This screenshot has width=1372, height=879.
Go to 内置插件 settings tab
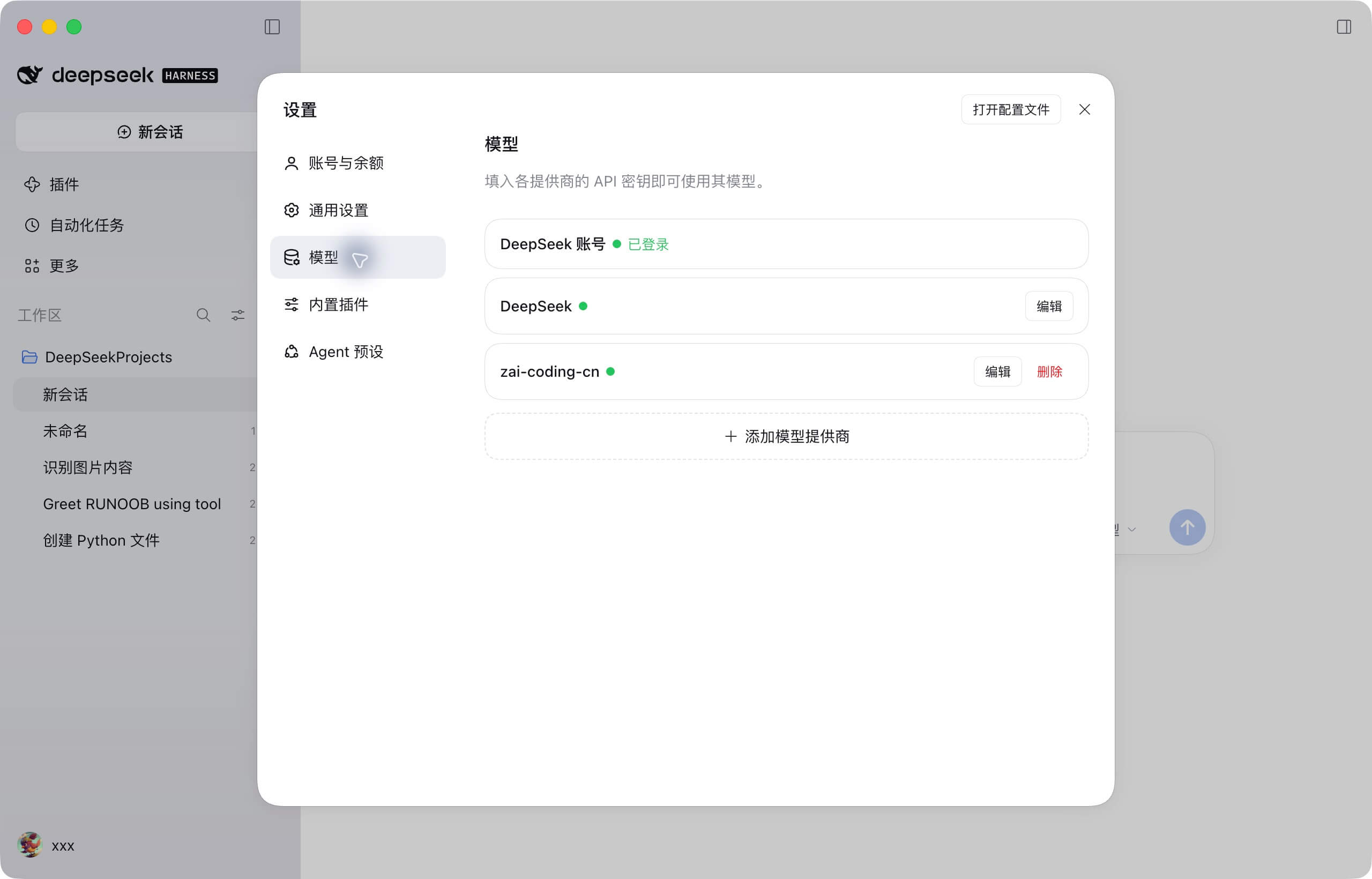pyautogui.click(x=358, y=304)
